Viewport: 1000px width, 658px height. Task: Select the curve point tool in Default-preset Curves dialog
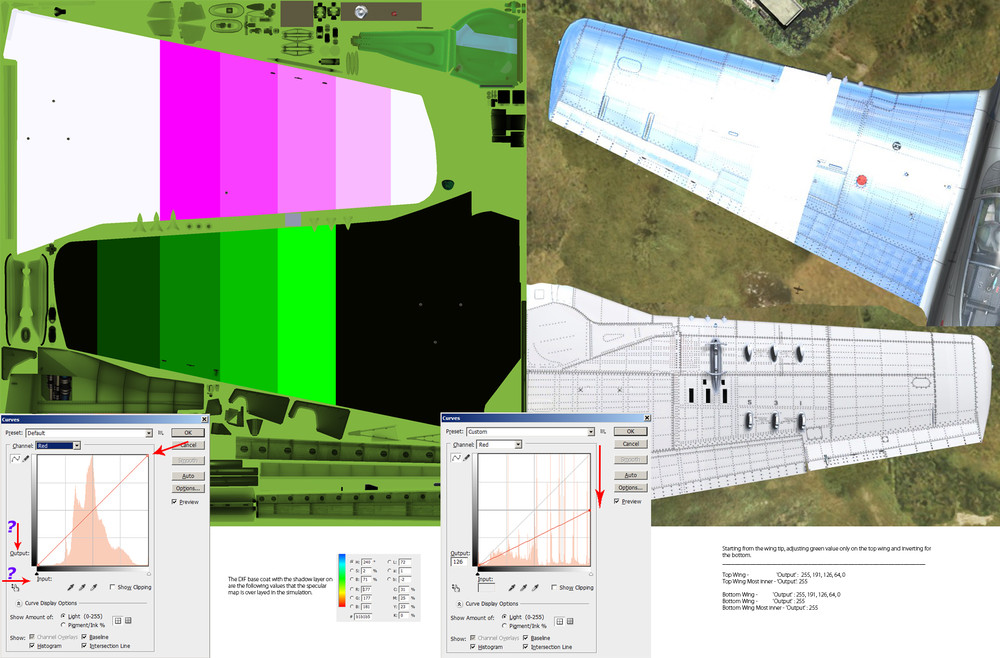click(x=16, y=458)
